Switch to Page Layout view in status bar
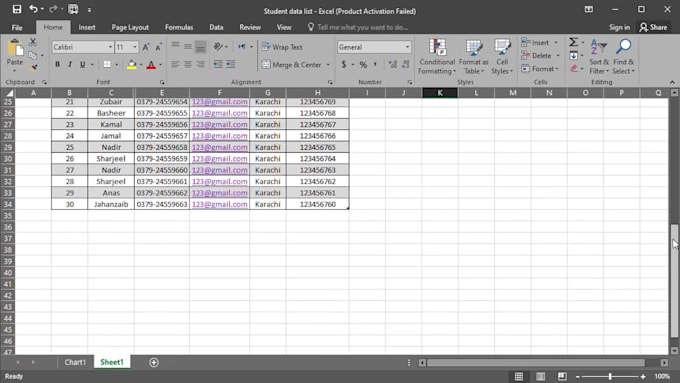The width and height of the screenshot is (680, 383). [540, 376]
